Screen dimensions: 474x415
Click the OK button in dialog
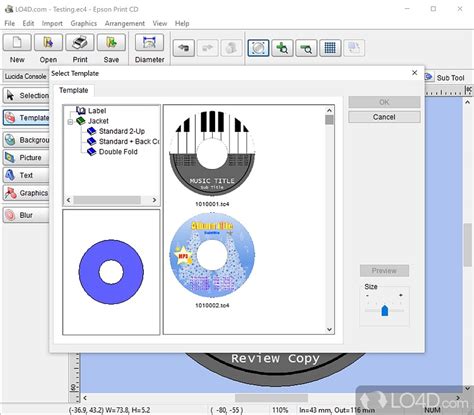tap(384, 102)
